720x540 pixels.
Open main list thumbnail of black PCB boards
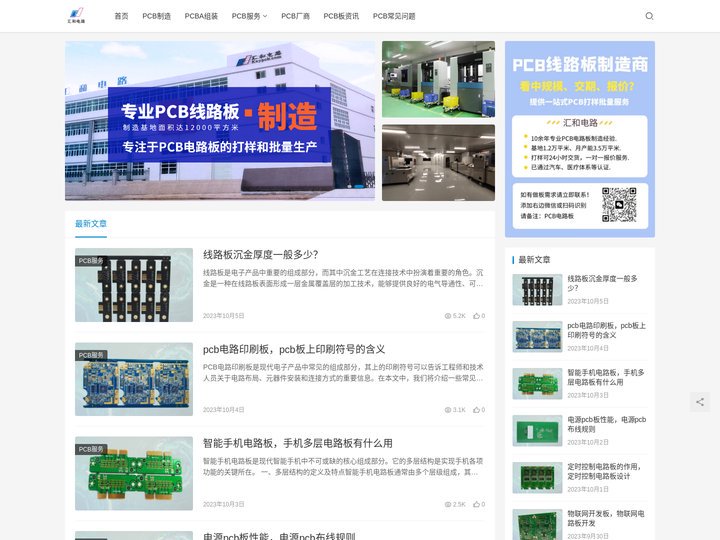coord(134,285)
